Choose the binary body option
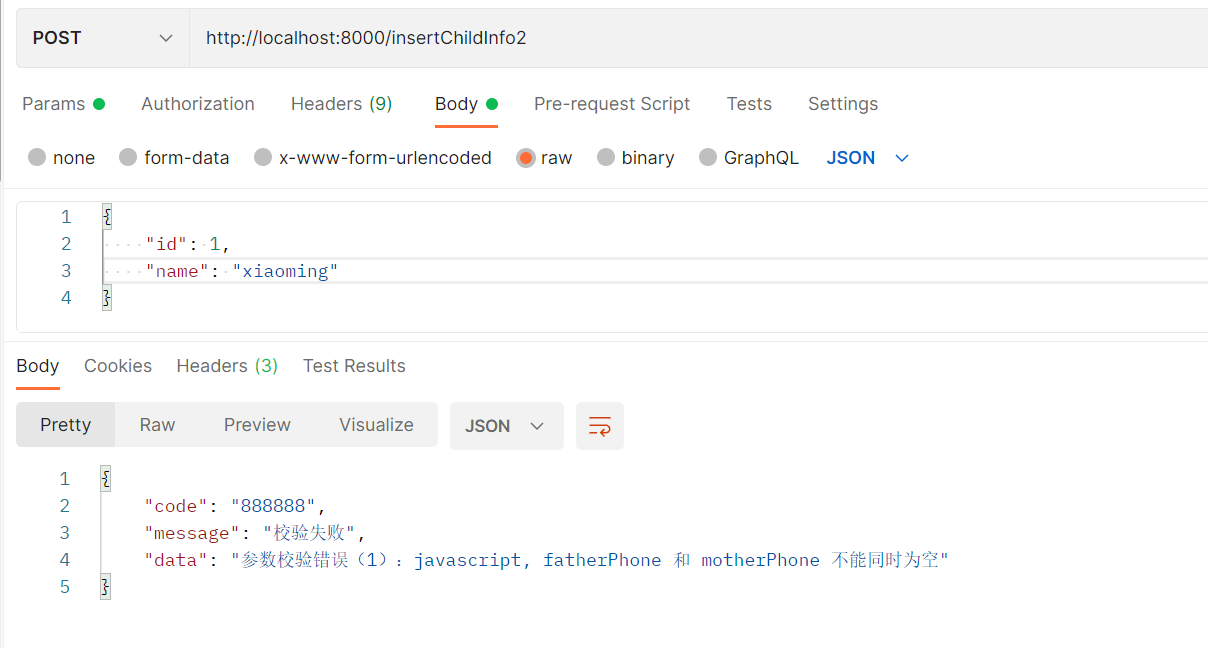Screen dimensions: 1208x648 [x=606, y=158]
